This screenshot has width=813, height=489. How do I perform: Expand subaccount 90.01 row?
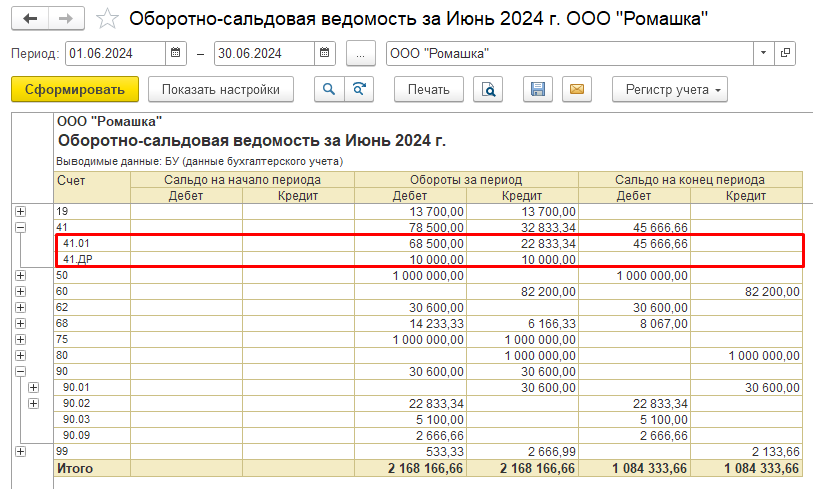pos(34,387)
